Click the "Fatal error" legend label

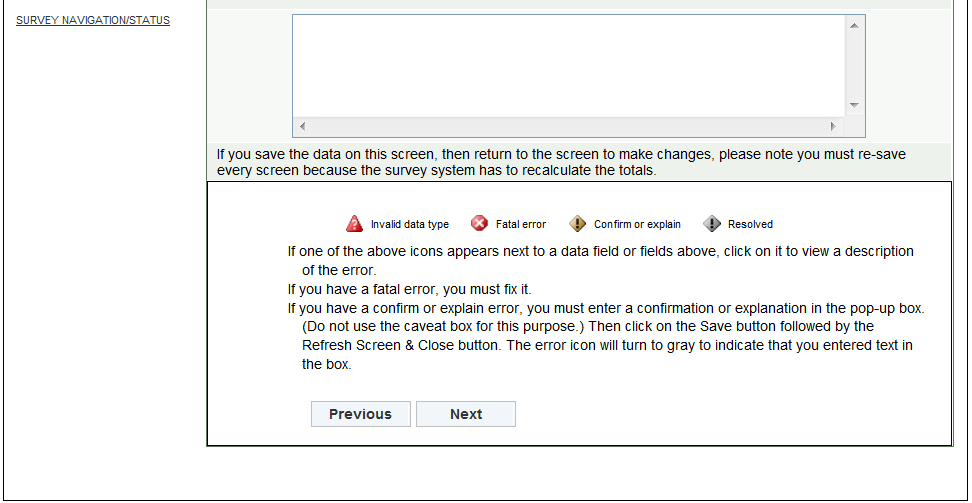(x=521, y=225)
